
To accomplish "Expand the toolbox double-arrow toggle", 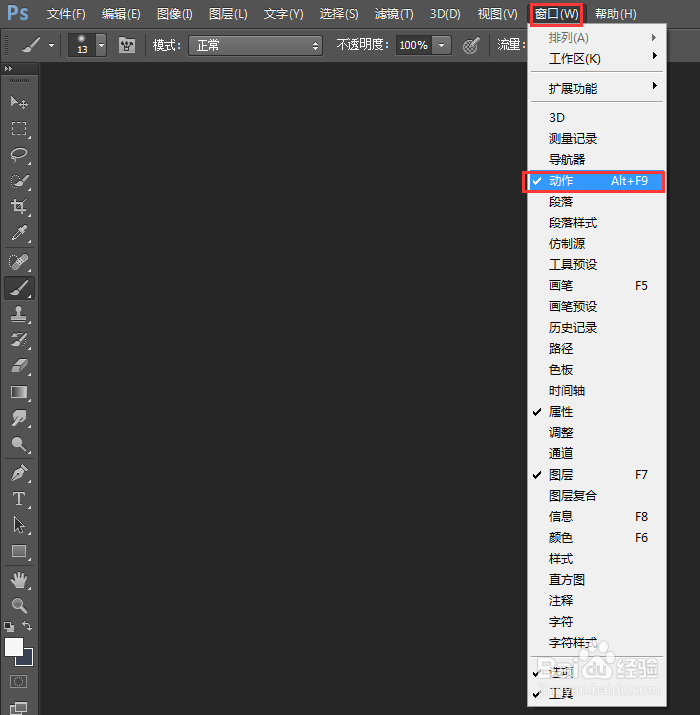I will pyautogui.click(x=8, y=68).
